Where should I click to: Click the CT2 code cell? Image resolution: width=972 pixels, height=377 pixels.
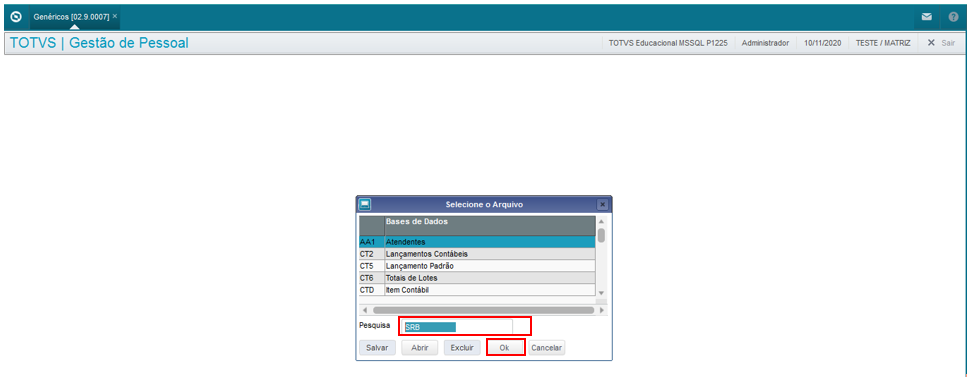(x=371, y=254)
